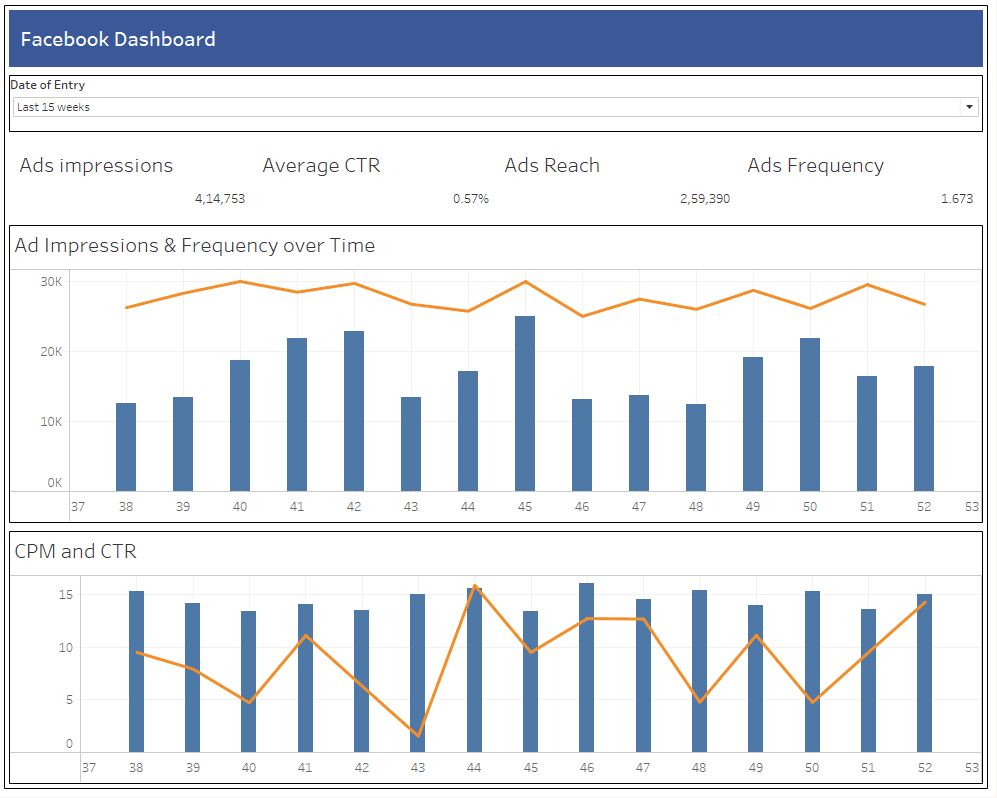The width and height of the screenshot is (997, 798).
Task: Select week 38 bar in CPM chart
Action: (136, 671)
